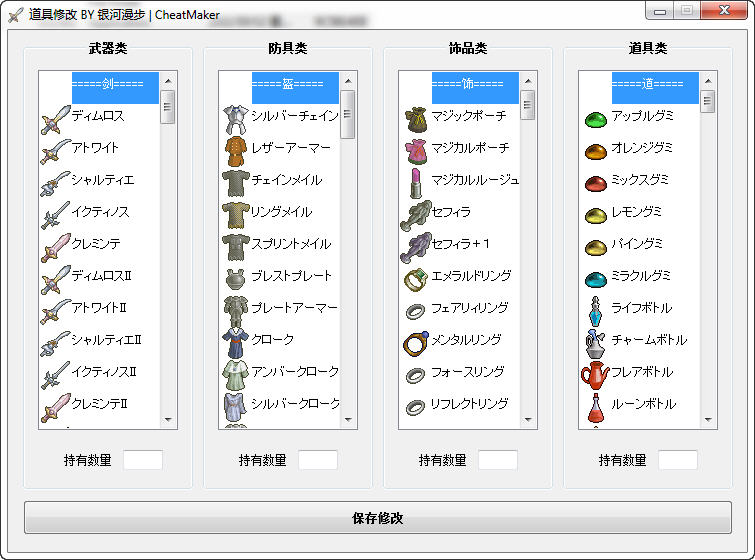This screenshot has width=755, height=560.
Task: Click the green アップルグミ gummy icon
Action: 595,119
